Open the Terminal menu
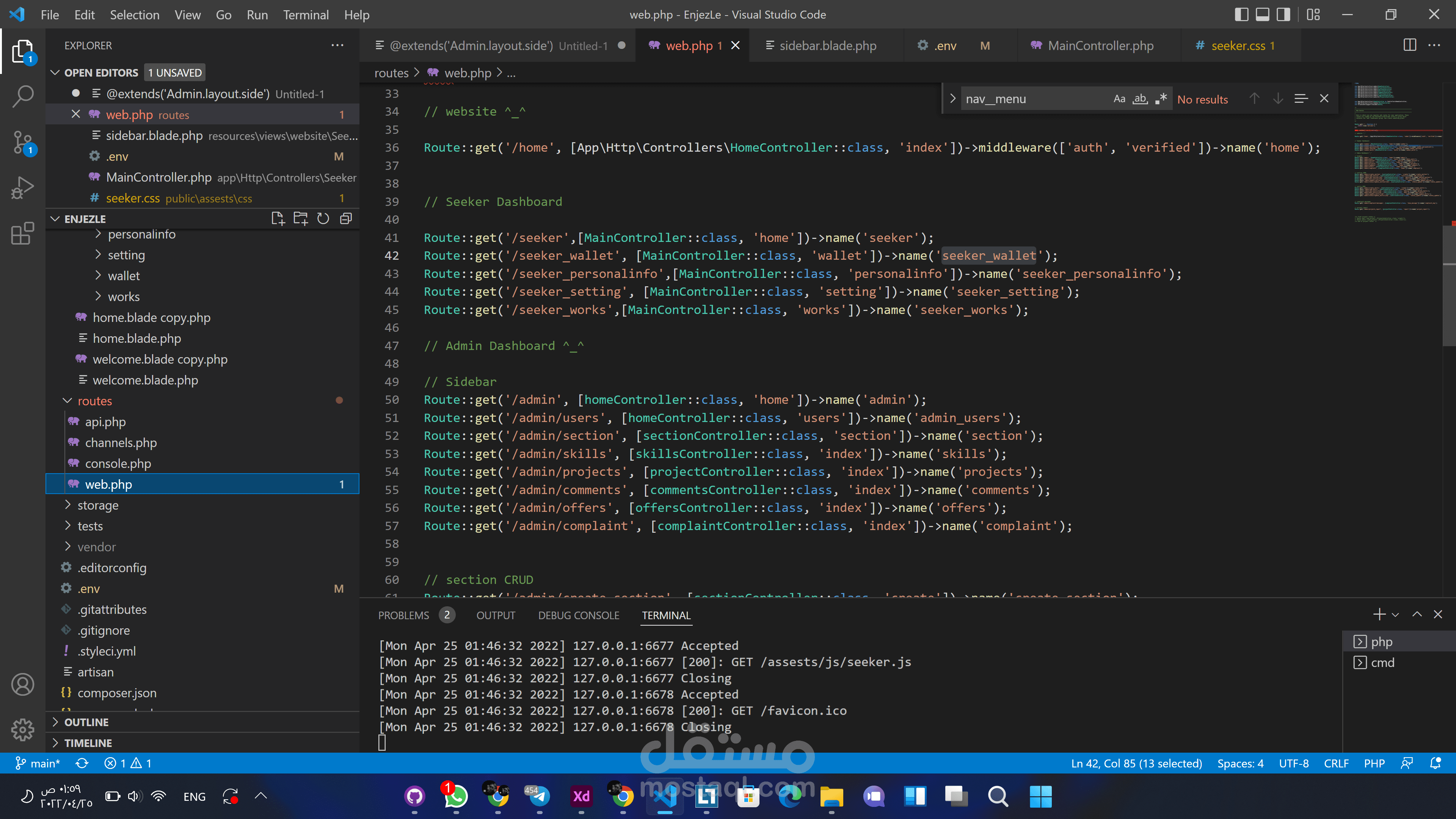This screenshot has width=1456, height=819. pyautogui.click(x=305, y=15)
